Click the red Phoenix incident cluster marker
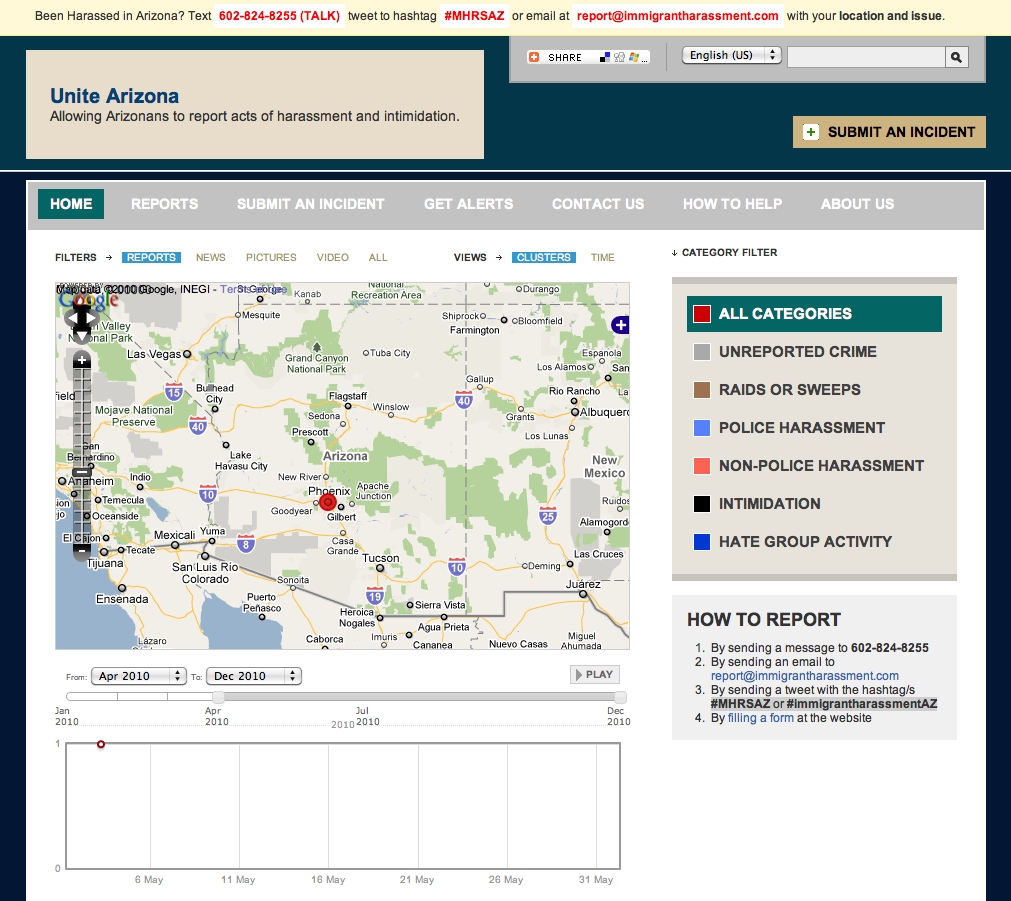Screen dimensions: 1011x901 pyautogui.click(x=328, y=502)
